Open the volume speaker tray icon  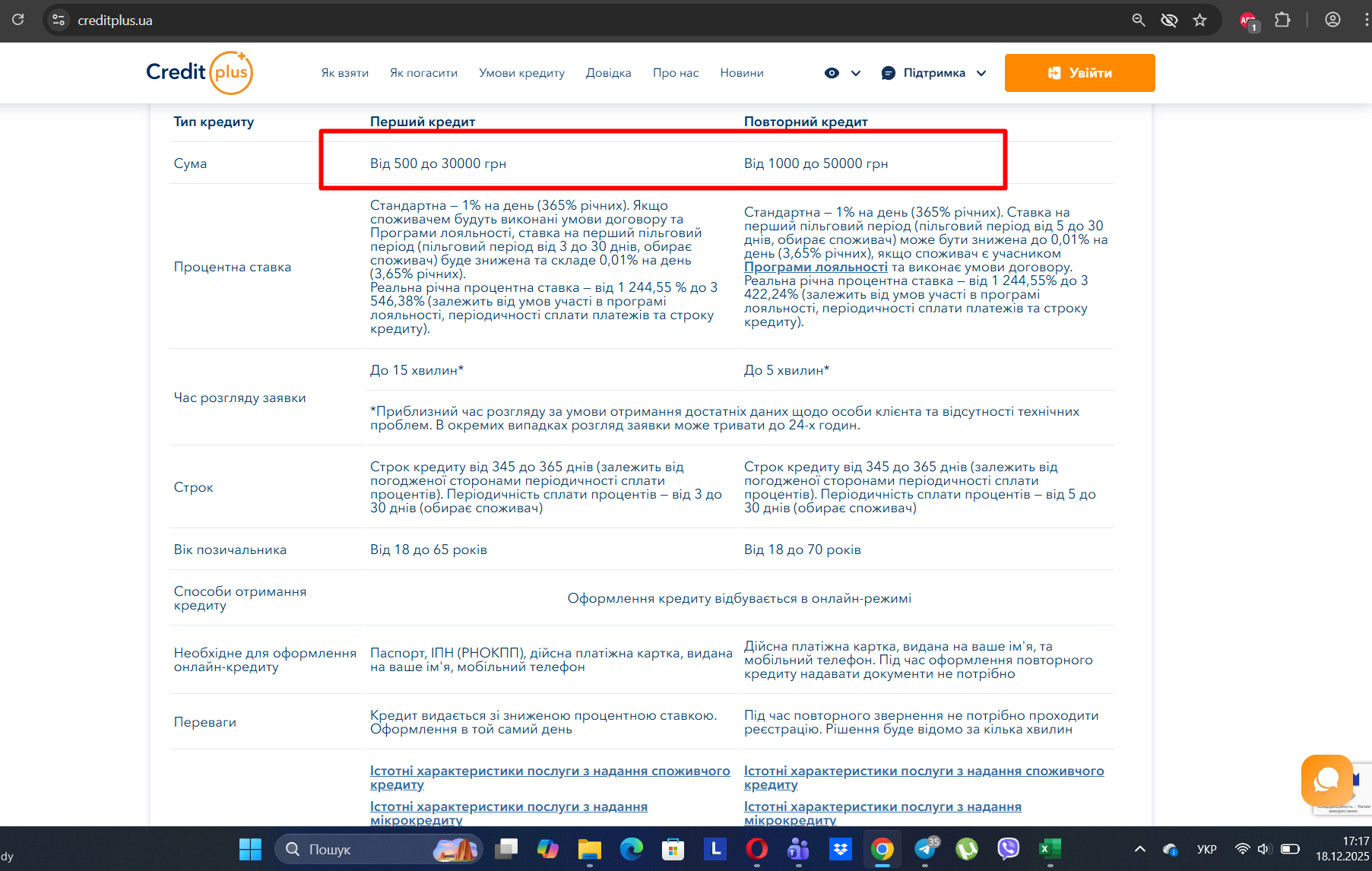click(x=1264, y=849)
